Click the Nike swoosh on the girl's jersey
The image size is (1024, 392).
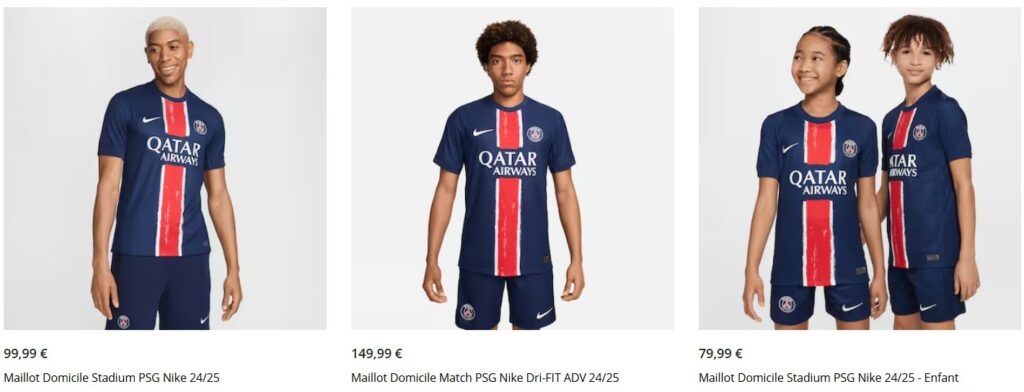790,148
